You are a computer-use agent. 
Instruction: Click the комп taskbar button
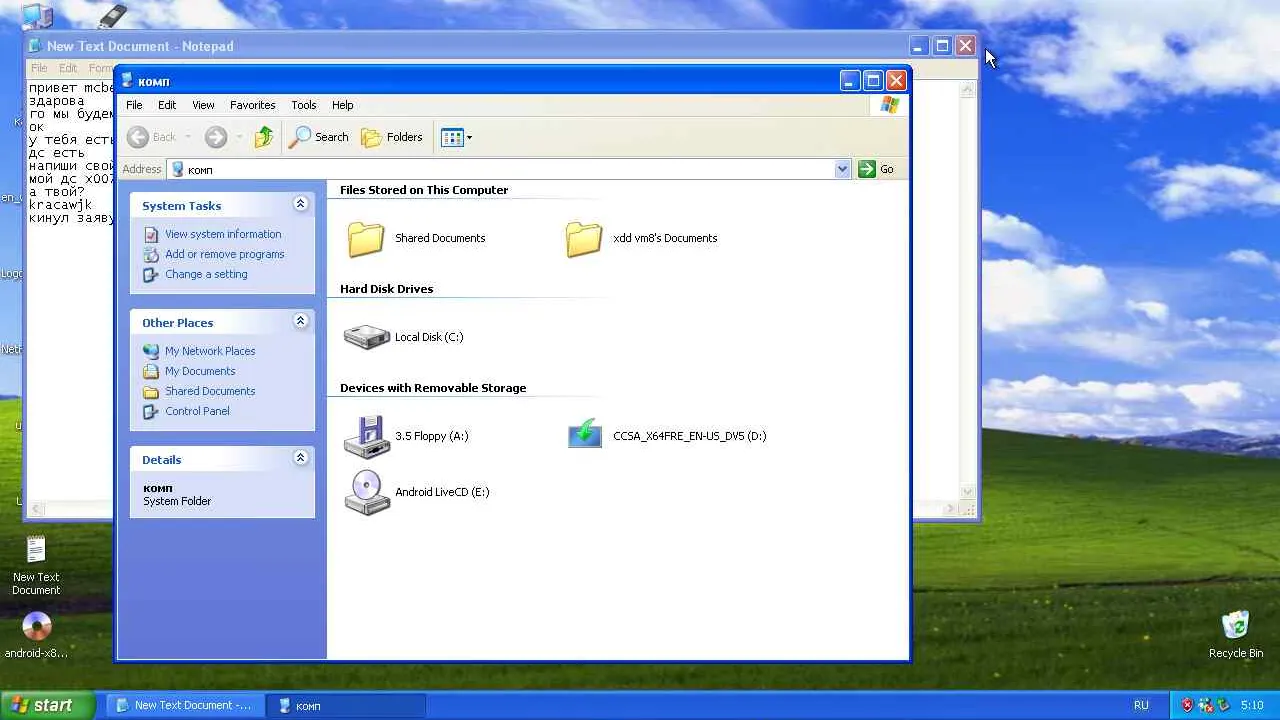(x=346, y=705)
